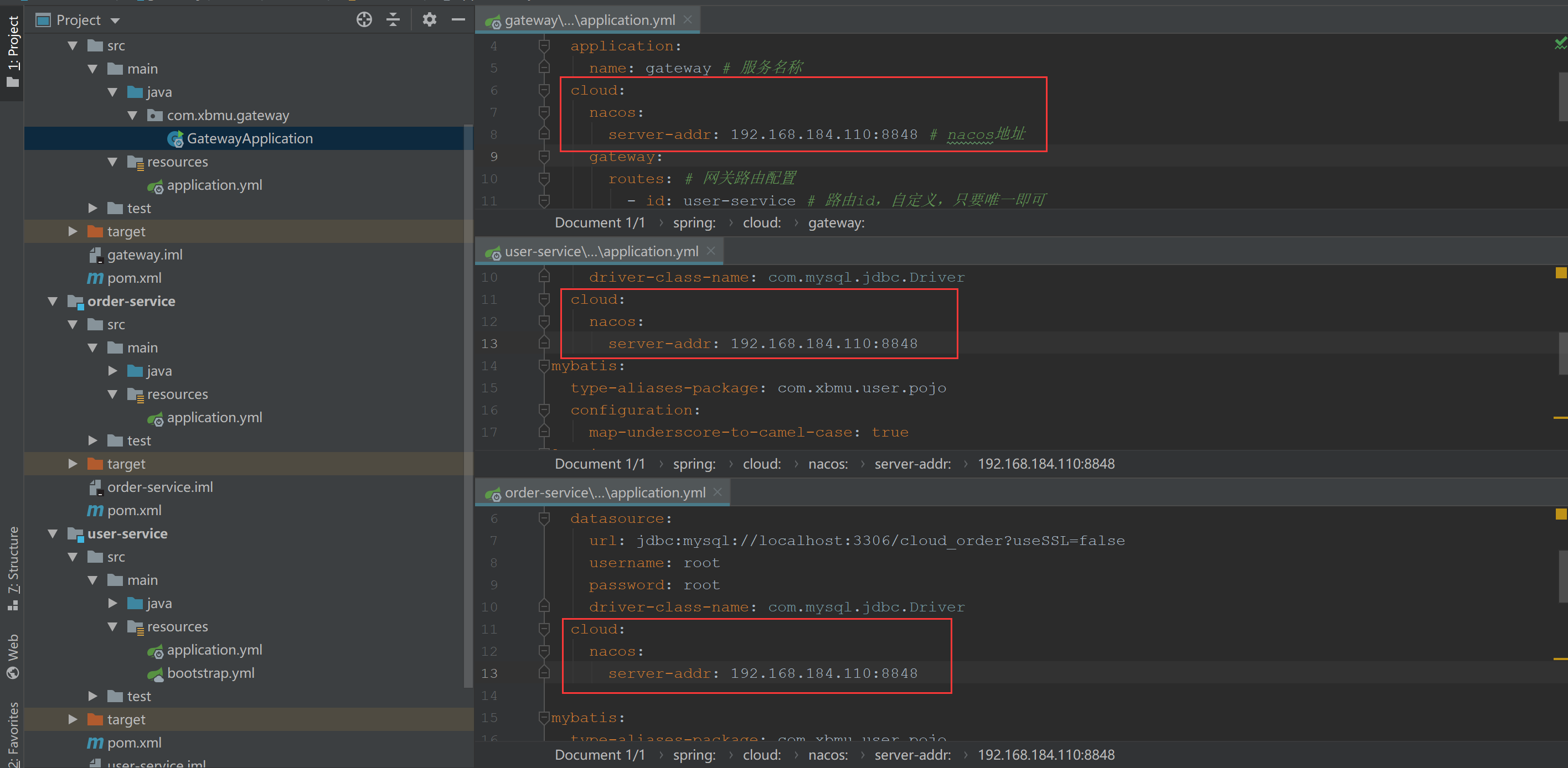The image size is (1568, 768).
Task: Fold datasource block in order-service editor
Action: coord(544,518)
